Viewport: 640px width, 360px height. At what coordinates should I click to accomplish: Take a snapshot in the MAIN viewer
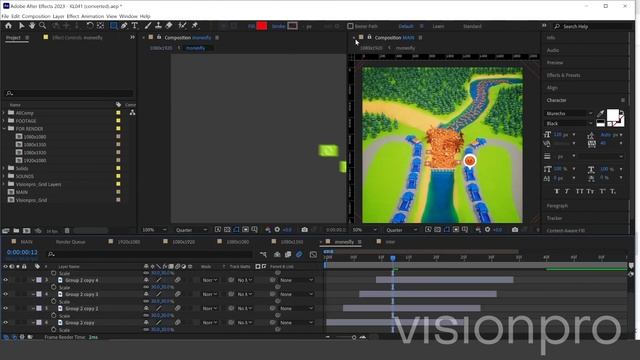tap(515, 230)
